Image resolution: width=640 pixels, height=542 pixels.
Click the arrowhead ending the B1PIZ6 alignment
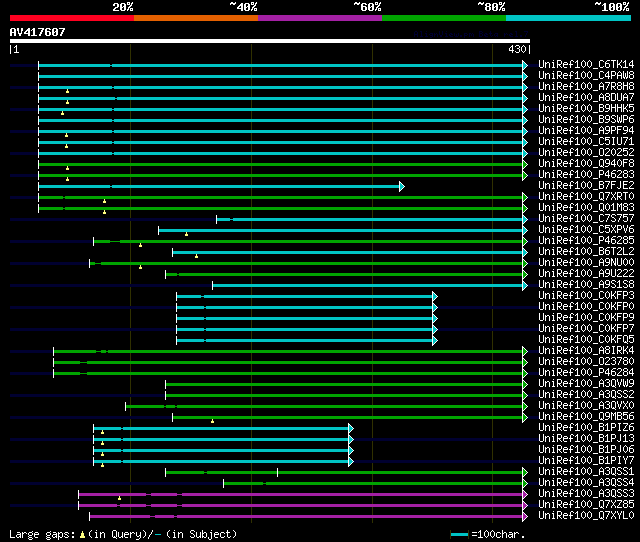tap(351, 429)
